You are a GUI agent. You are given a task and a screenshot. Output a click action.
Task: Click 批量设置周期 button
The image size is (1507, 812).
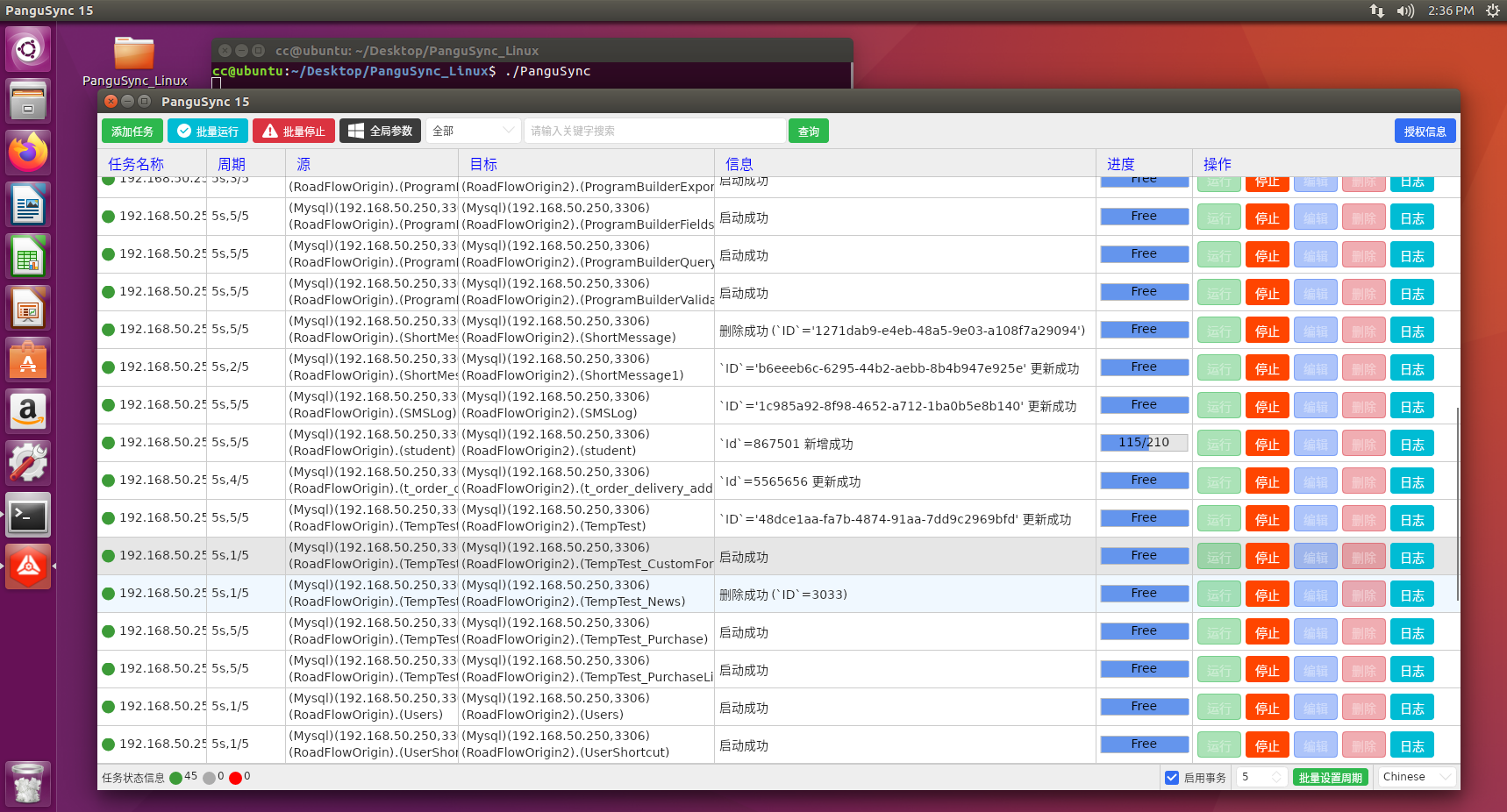1331,777
